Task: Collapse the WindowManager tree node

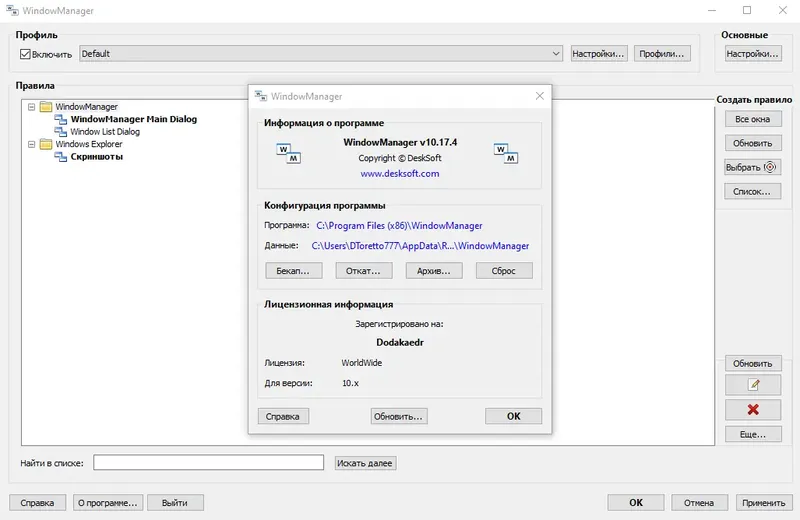Action: [32, 107]
